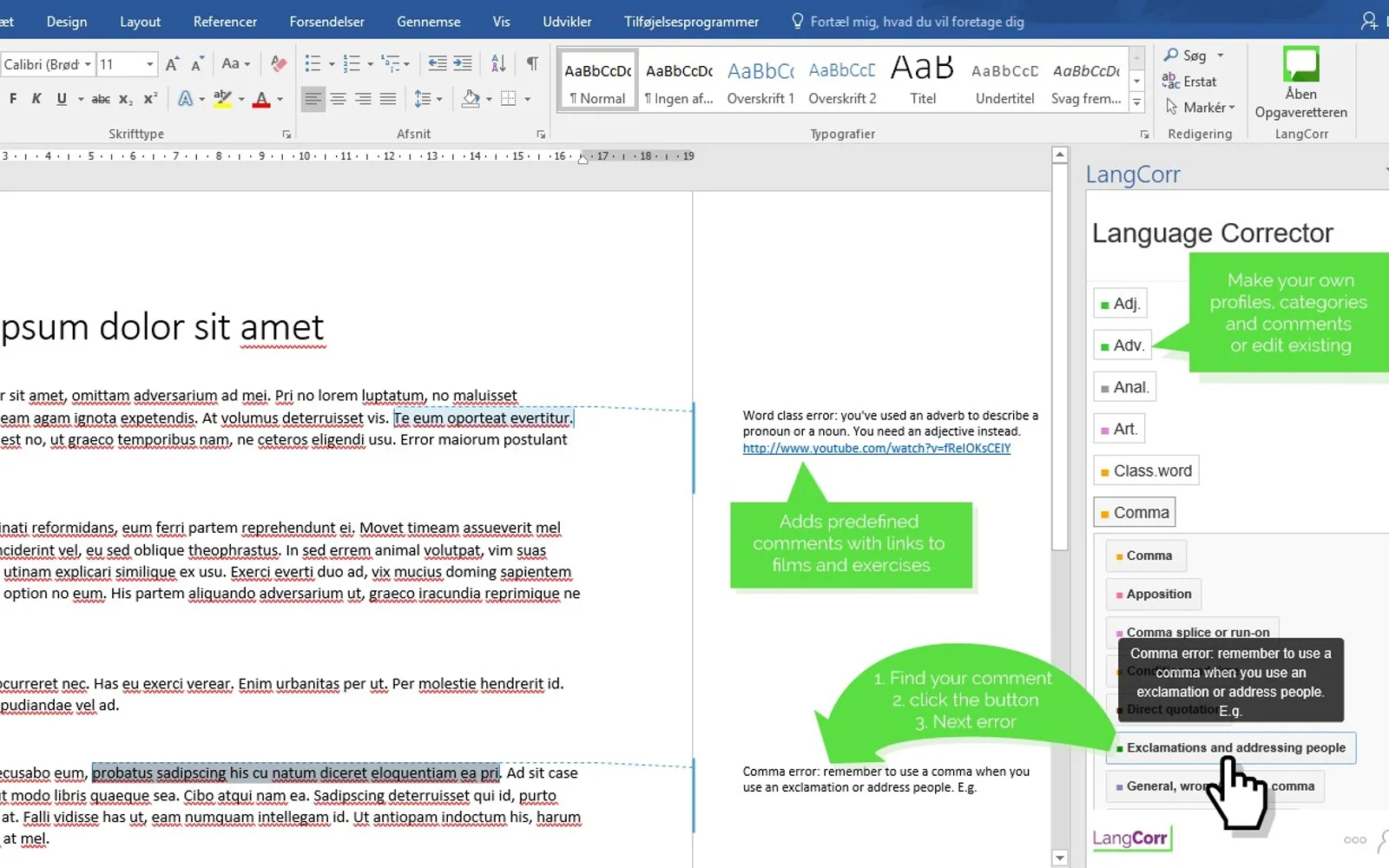Increase font size with the grow font icon
Screen dimensions: 1389x868
click(x=172, y=63)
